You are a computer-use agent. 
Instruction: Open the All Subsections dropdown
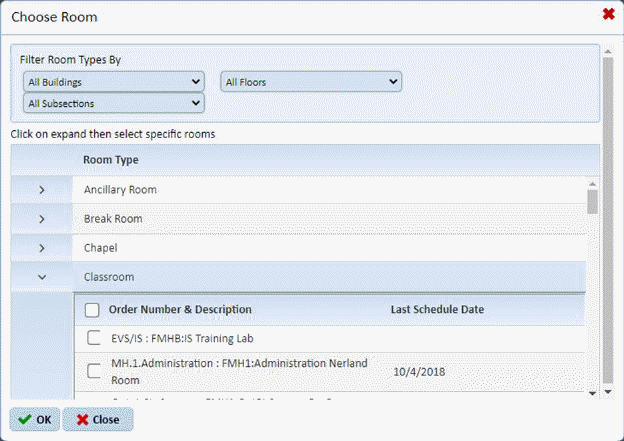[113, 102]
